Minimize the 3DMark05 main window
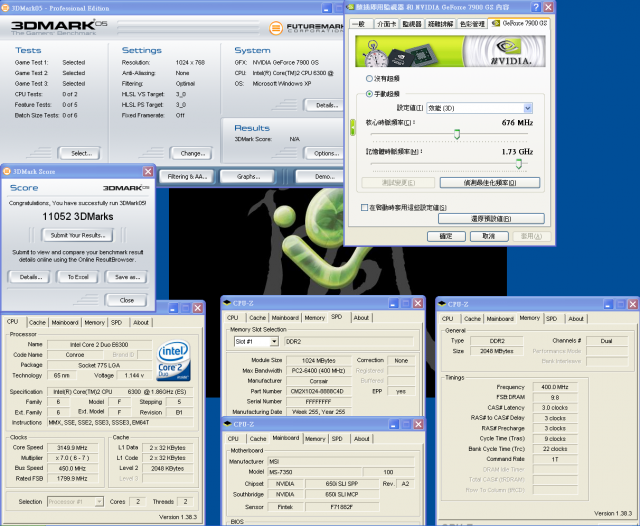Image resolution: width=640 pixels, height=526 pixels. [x=327, y=8]
